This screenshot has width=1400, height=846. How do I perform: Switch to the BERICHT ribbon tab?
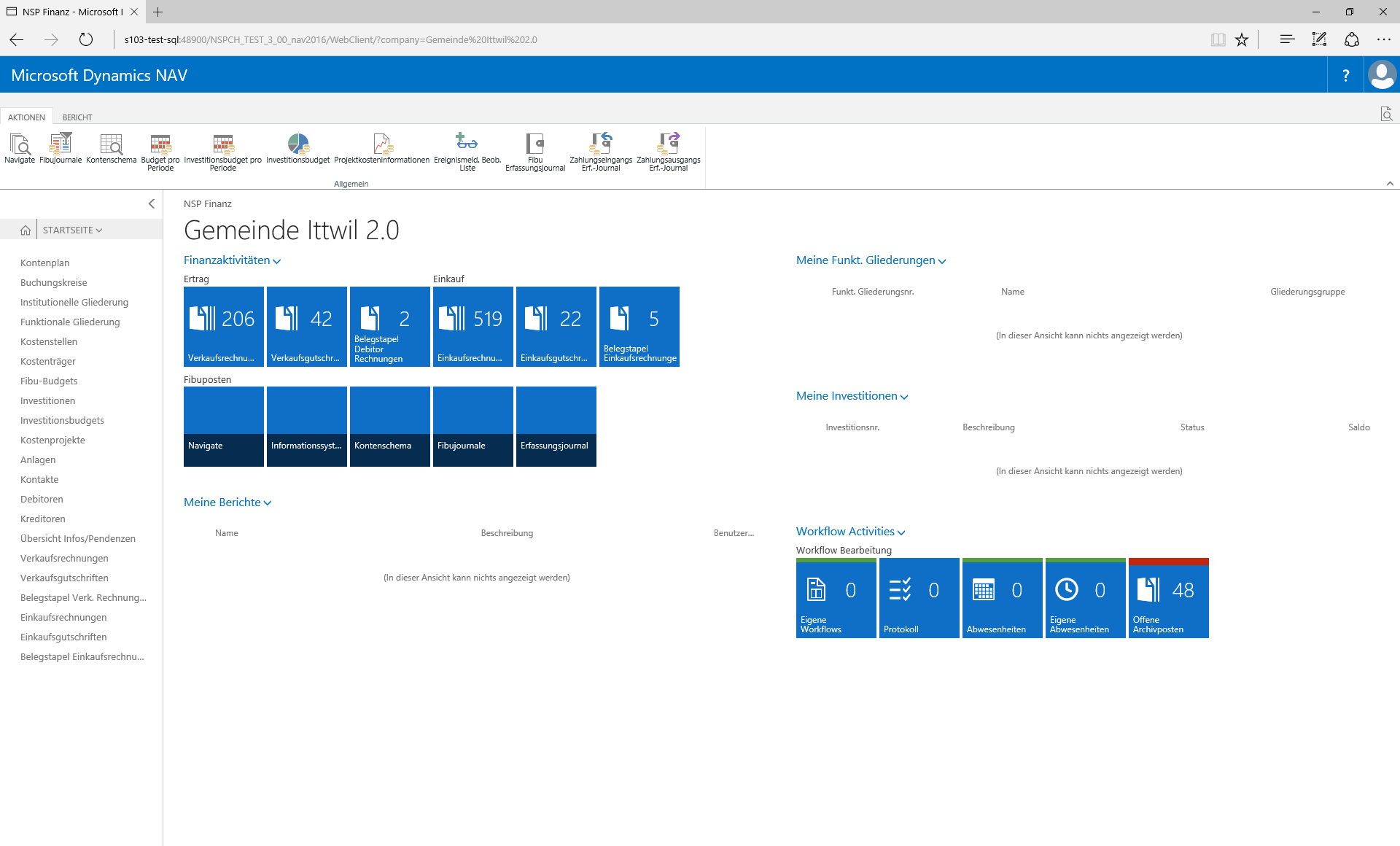[x=77, y=117]
